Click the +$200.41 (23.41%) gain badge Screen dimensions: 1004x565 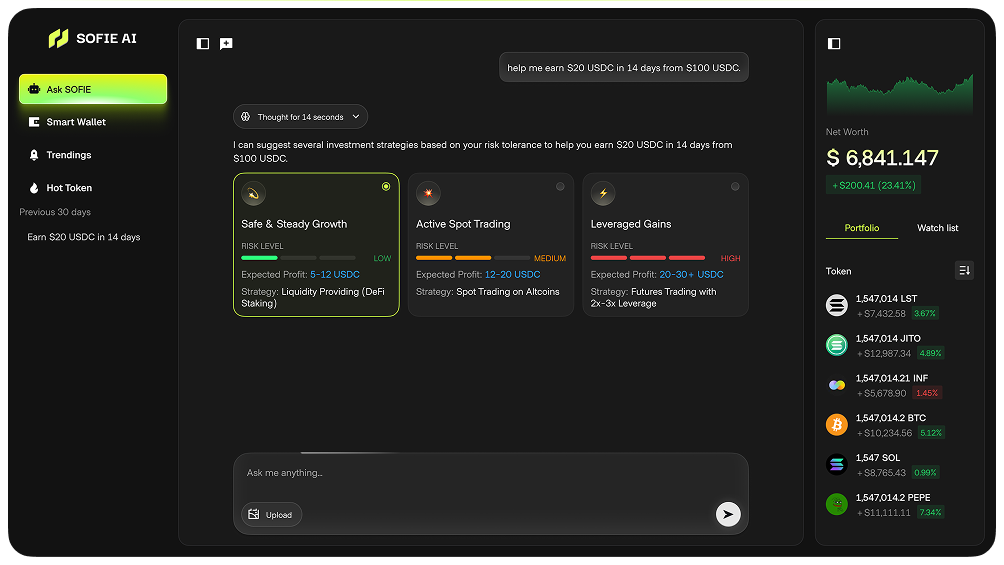point(873,185)
